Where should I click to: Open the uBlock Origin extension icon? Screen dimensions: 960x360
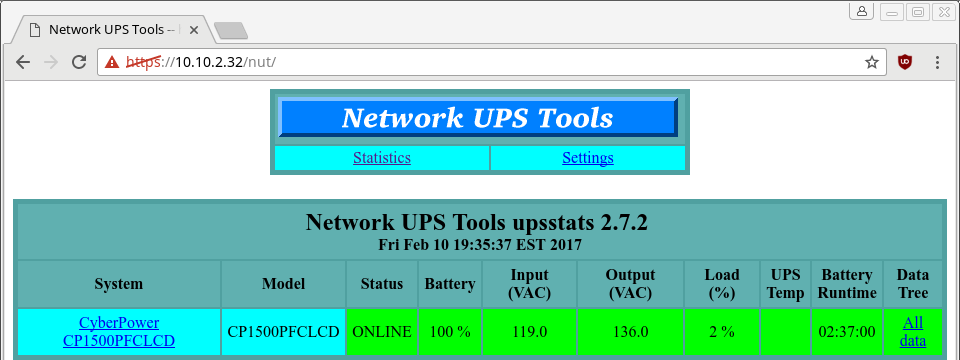(x=905, y=62)
